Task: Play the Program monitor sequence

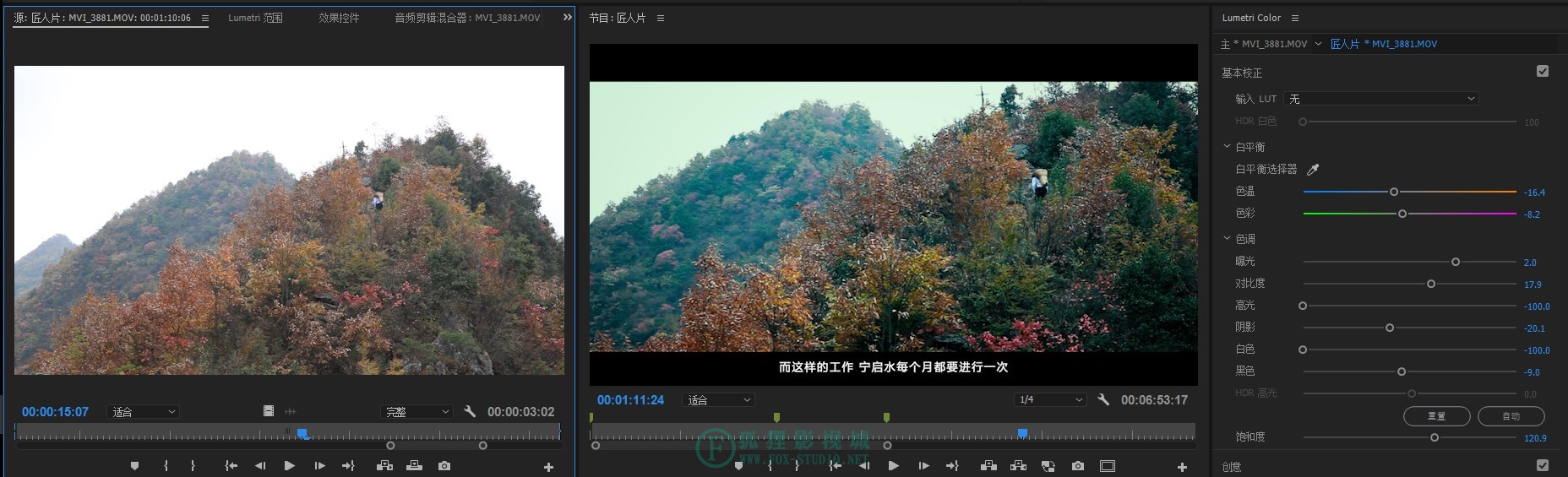Action: 894,466
